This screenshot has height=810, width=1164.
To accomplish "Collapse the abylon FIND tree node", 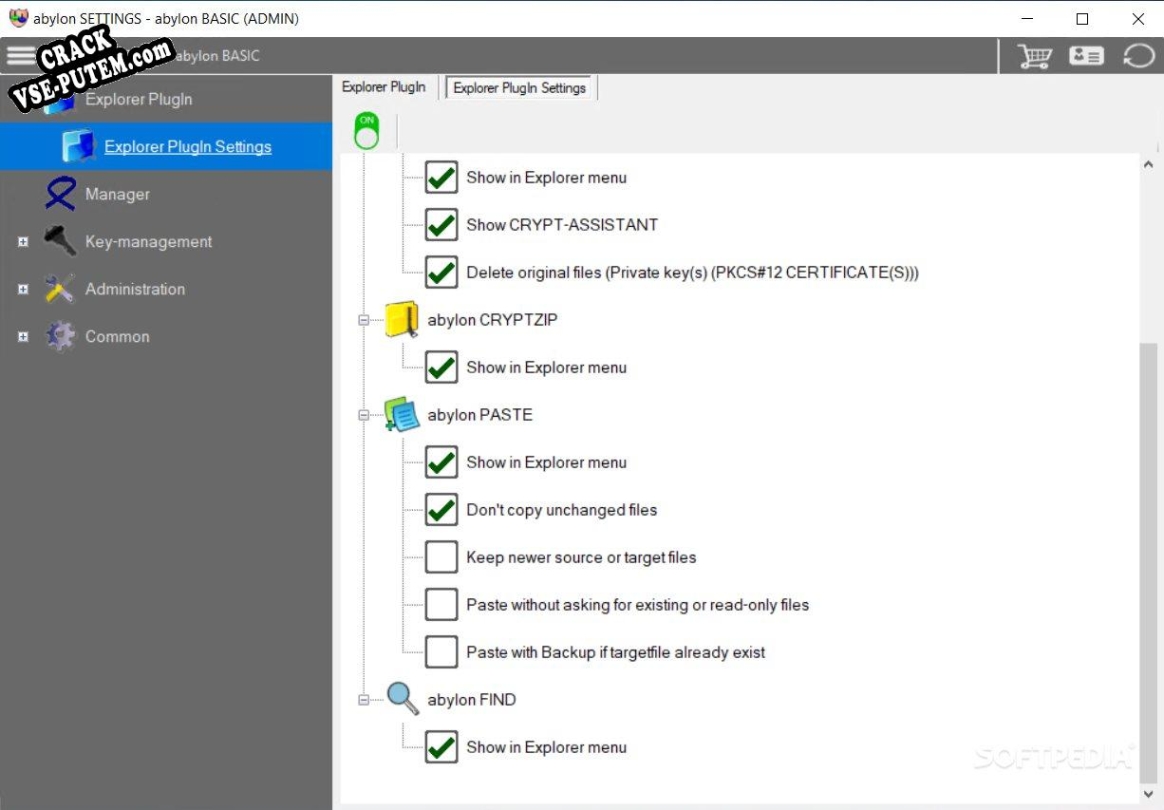I will (x=364, y=699).
